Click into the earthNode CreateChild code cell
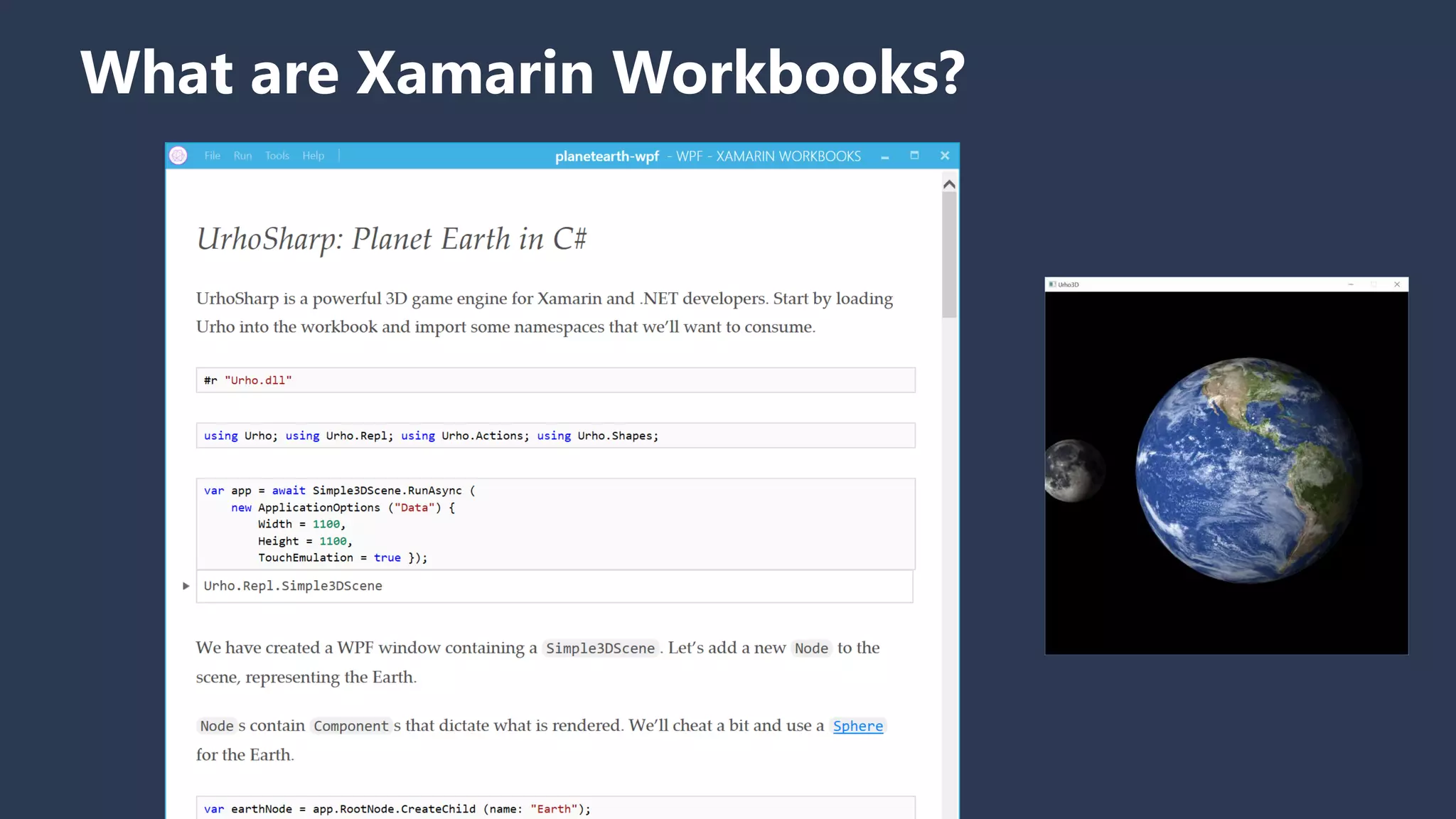Image resolution: width=1456 pixels, height=819 pixels. 555,808
